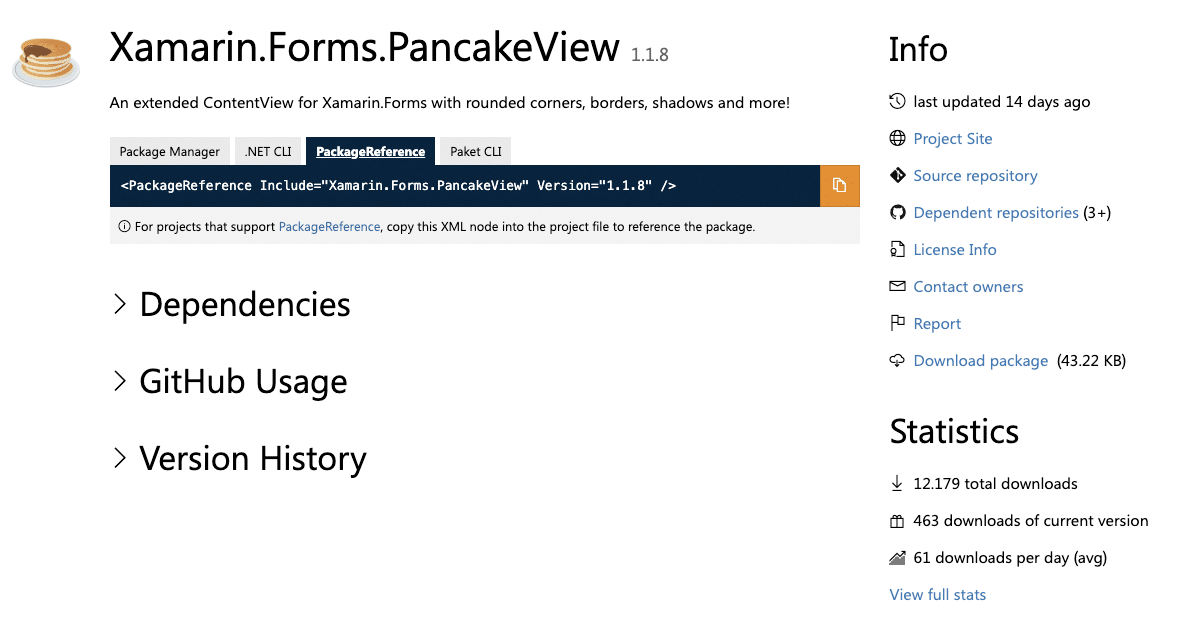Open the PackageReference documentation link
Viewport: 1178px width, 627px height.
coord(329,227)
